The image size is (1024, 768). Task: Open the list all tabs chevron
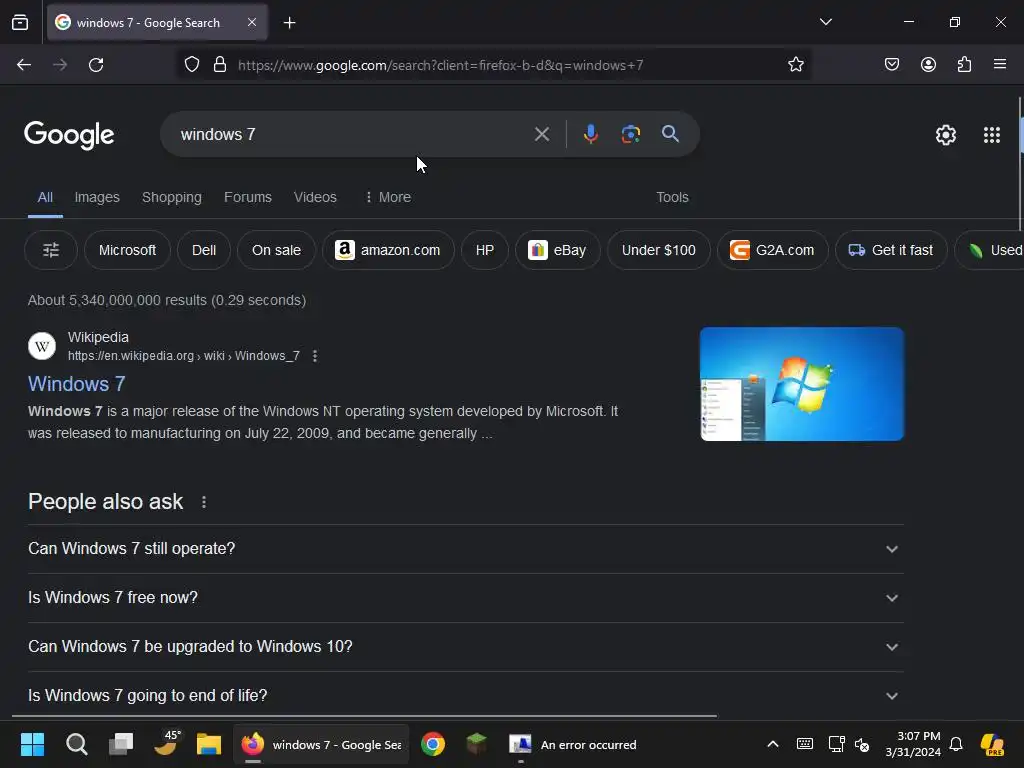(825, 22)
